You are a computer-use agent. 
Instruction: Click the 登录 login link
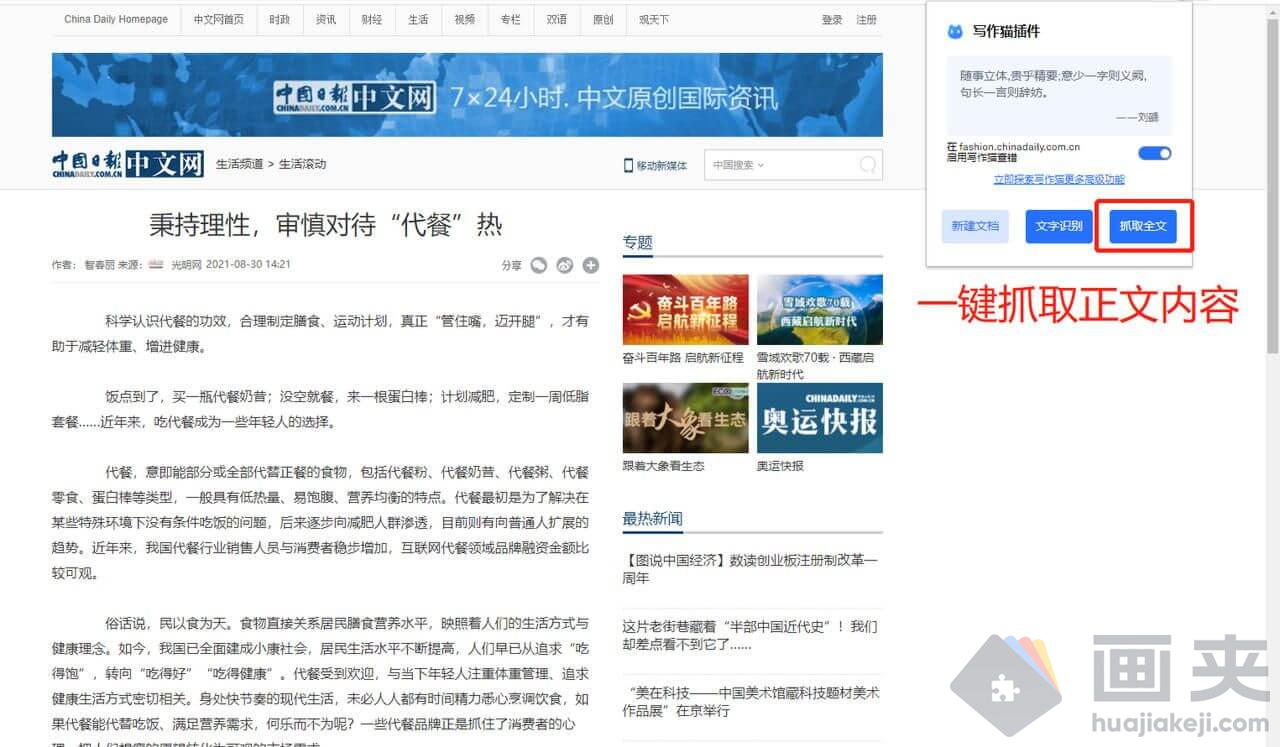point(832,19)
